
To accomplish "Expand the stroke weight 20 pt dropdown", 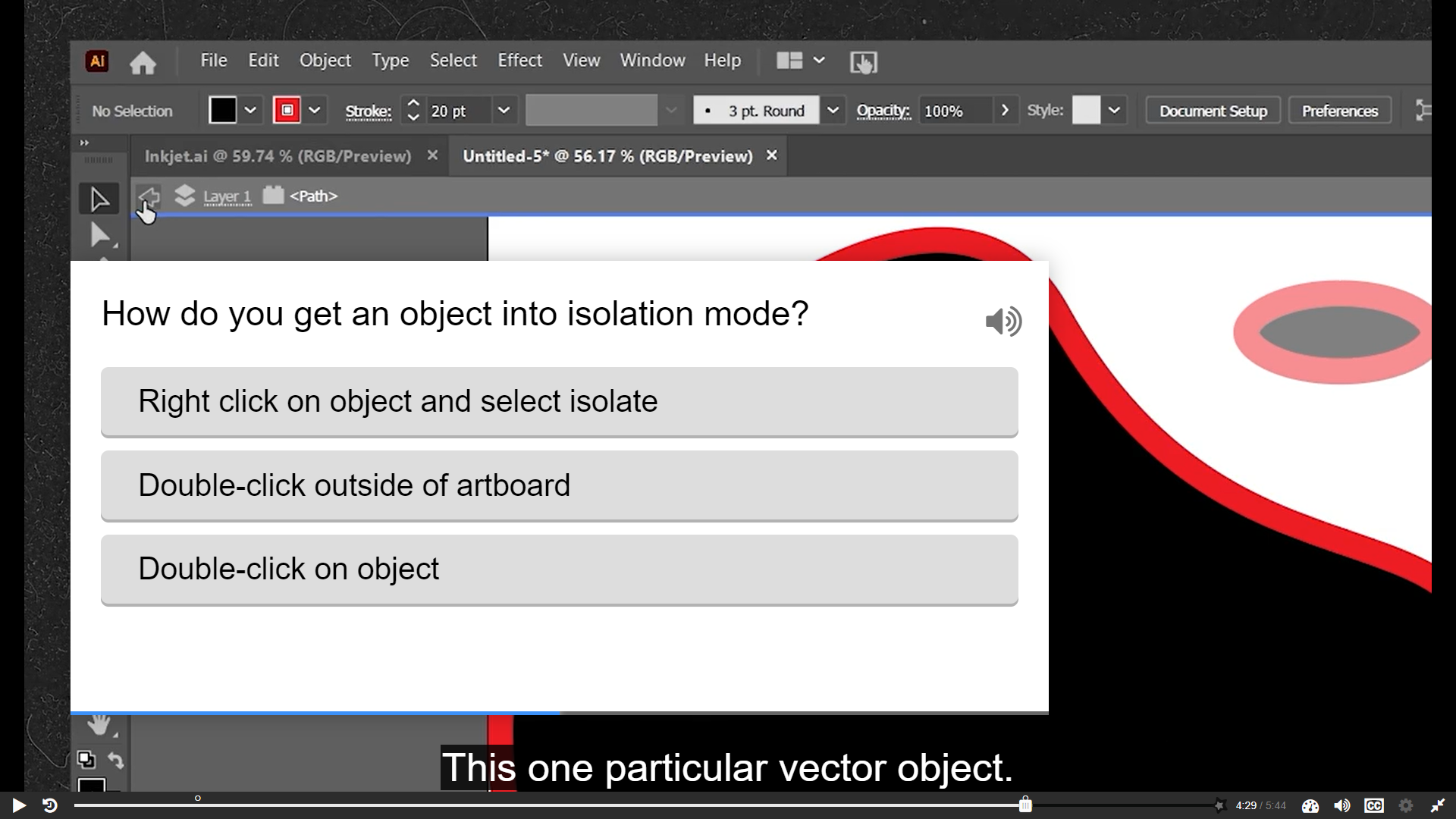I will pos(504,111).
